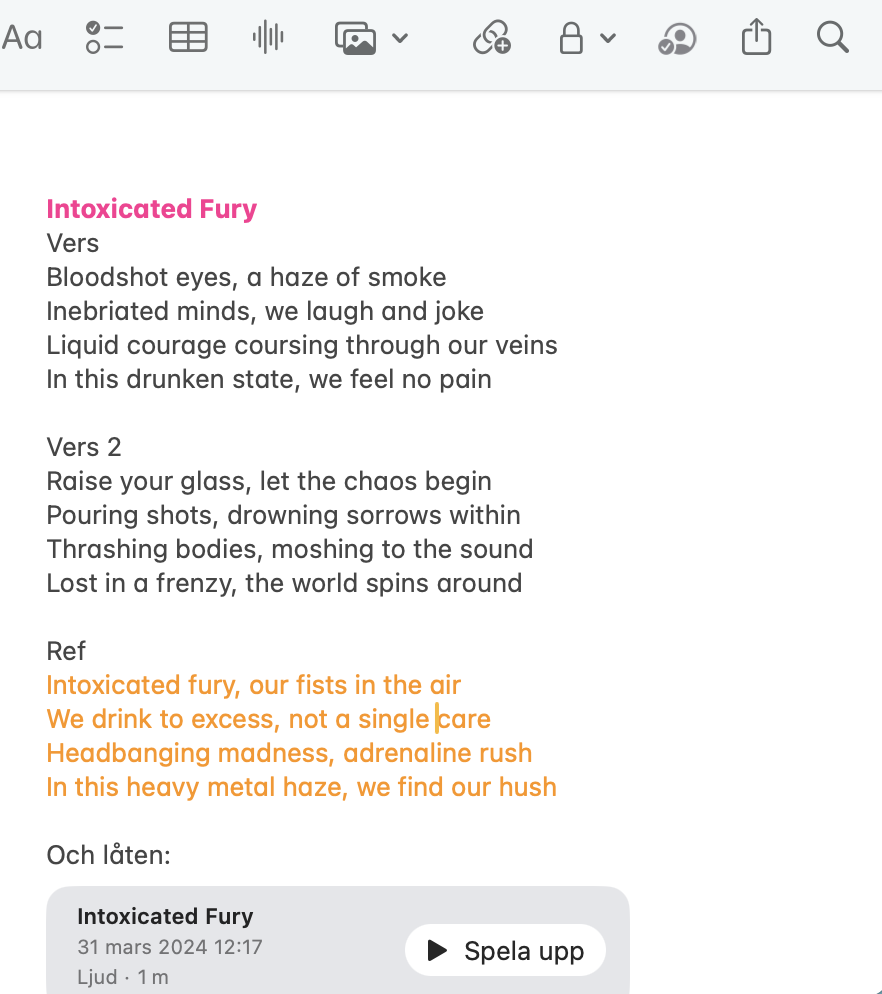Expand the media dropdown chevron

(400, 39)
